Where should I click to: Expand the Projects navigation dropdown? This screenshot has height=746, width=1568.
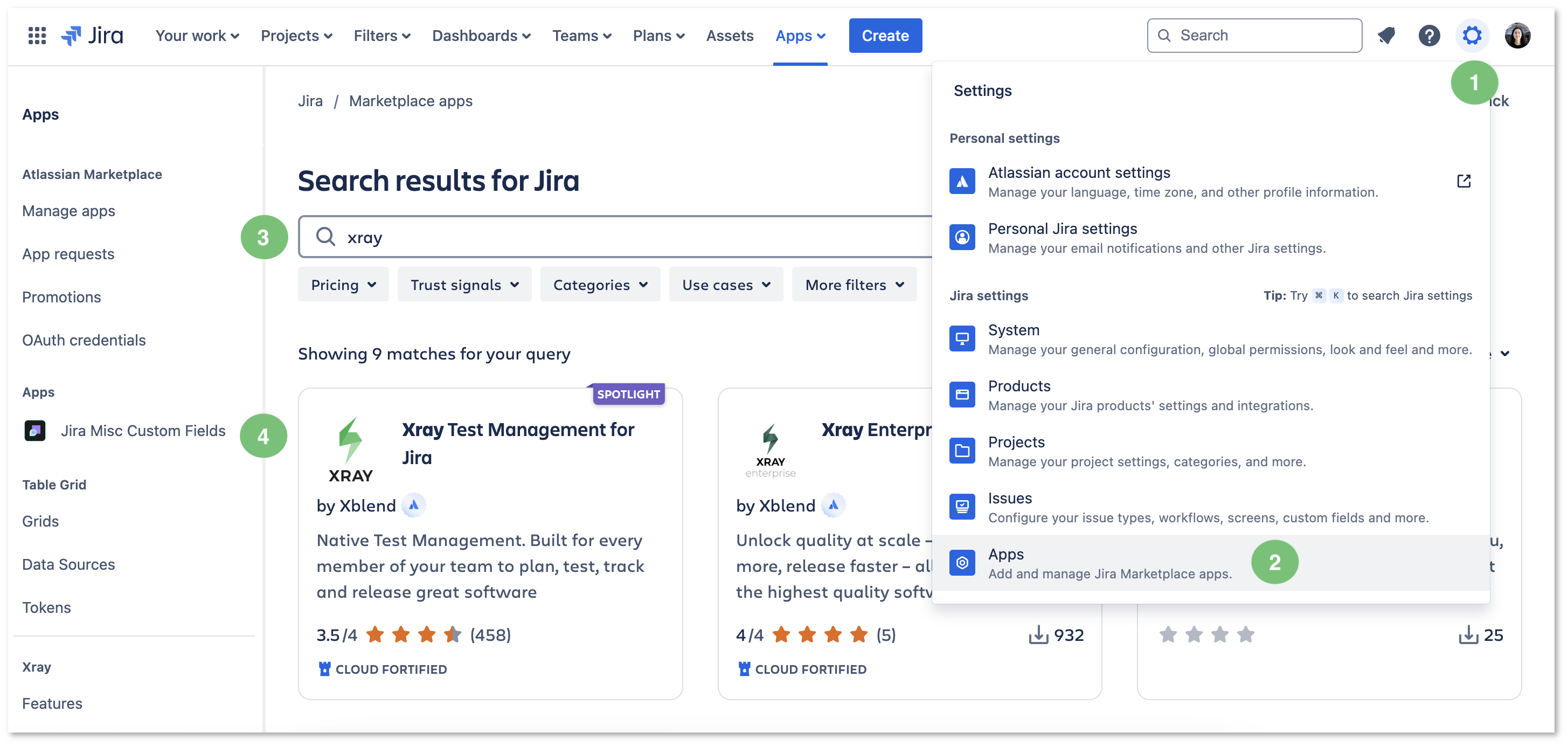pos(296,36)
